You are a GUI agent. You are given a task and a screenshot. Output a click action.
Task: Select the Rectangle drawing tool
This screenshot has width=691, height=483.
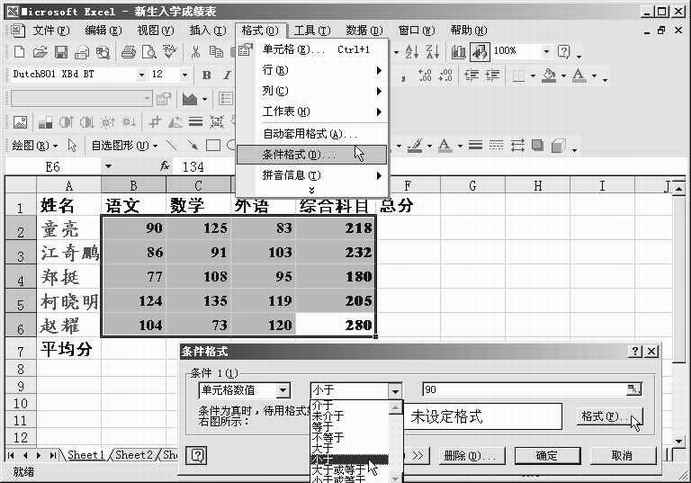click(213, 145)
